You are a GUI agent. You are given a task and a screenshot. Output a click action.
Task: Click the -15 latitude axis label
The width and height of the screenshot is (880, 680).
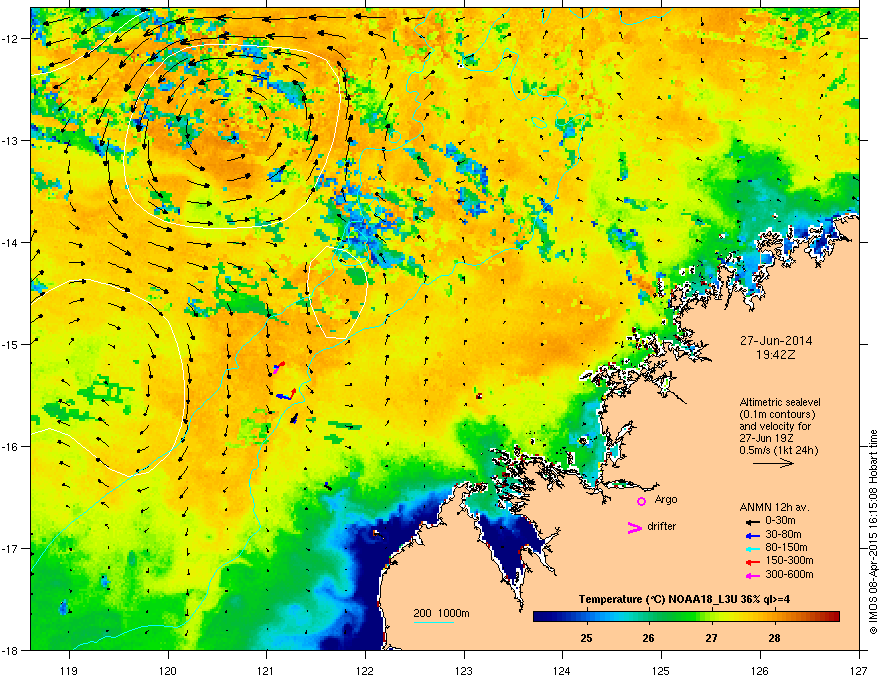pyautogui.click(x=11, y=344)
